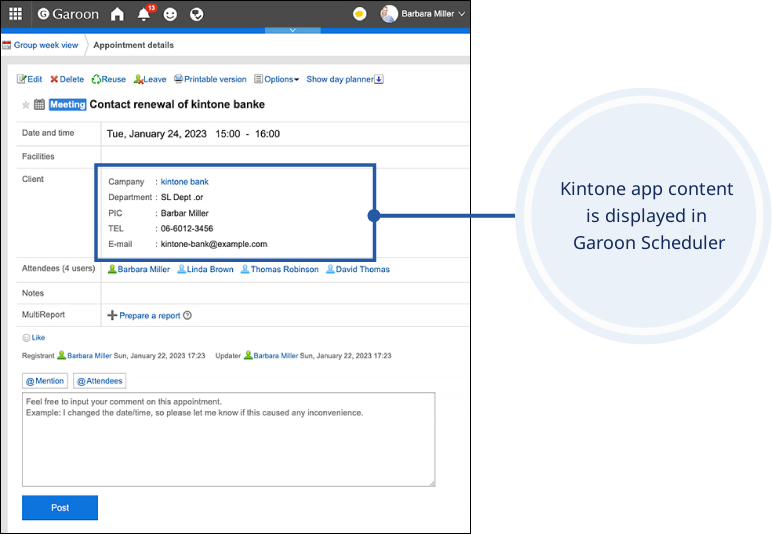This screenshot has width=772, height=534.
Task: Click the calendar icon beside the title
Action: [x=39, y=104]
